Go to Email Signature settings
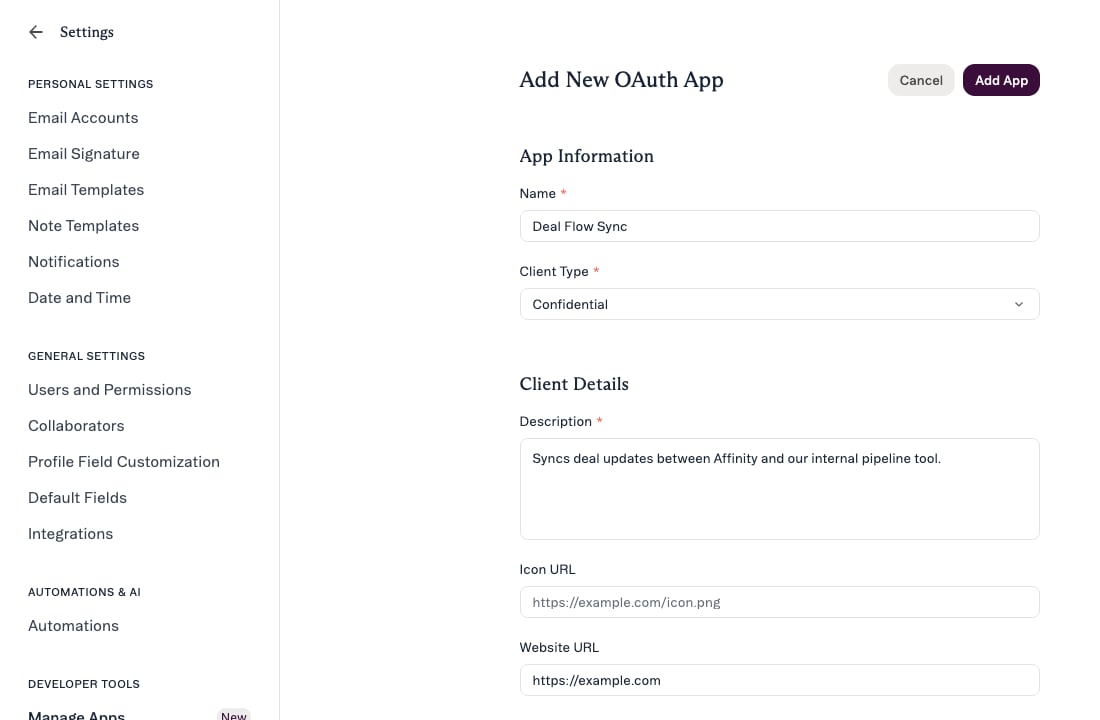The width and height of the screenshot is (1100, 720). [x=83, y=154]
